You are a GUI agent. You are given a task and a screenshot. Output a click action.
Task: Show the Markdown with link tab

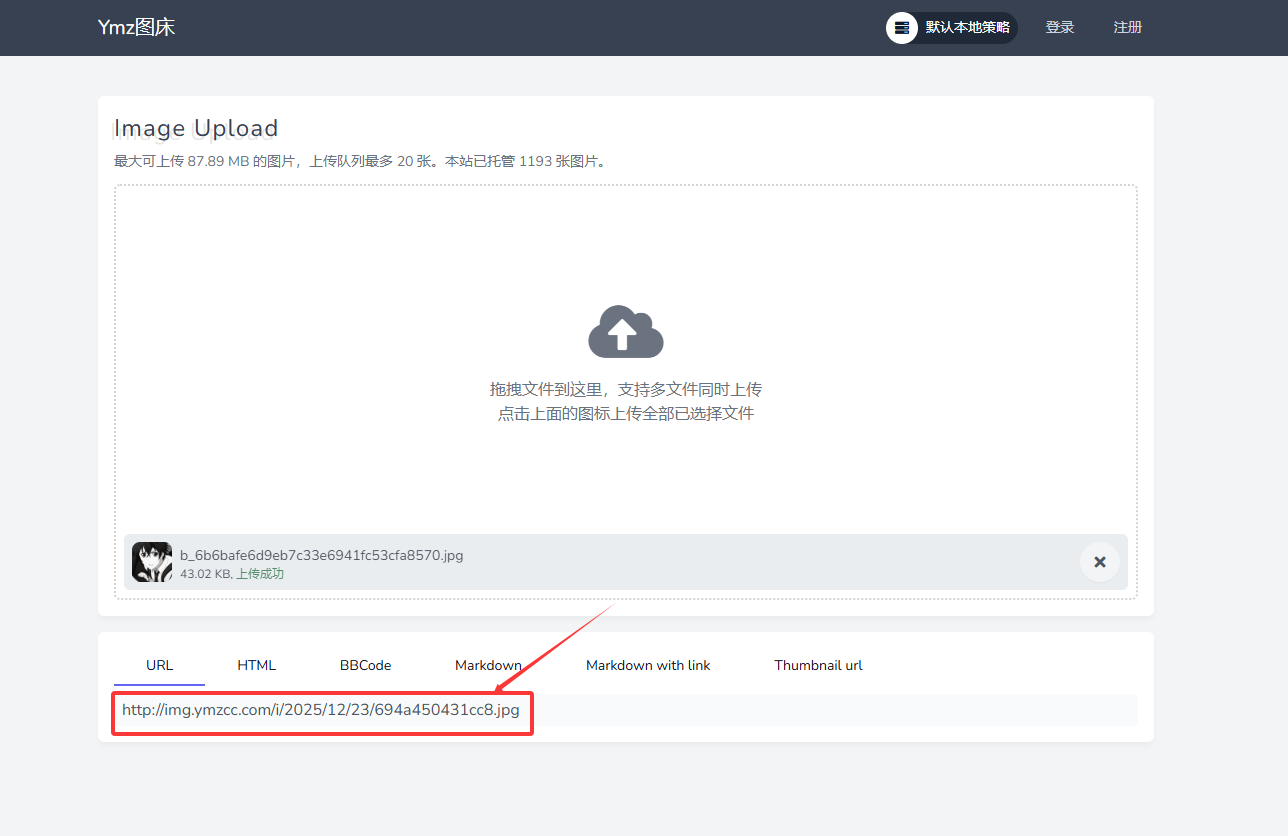(648, 665)
